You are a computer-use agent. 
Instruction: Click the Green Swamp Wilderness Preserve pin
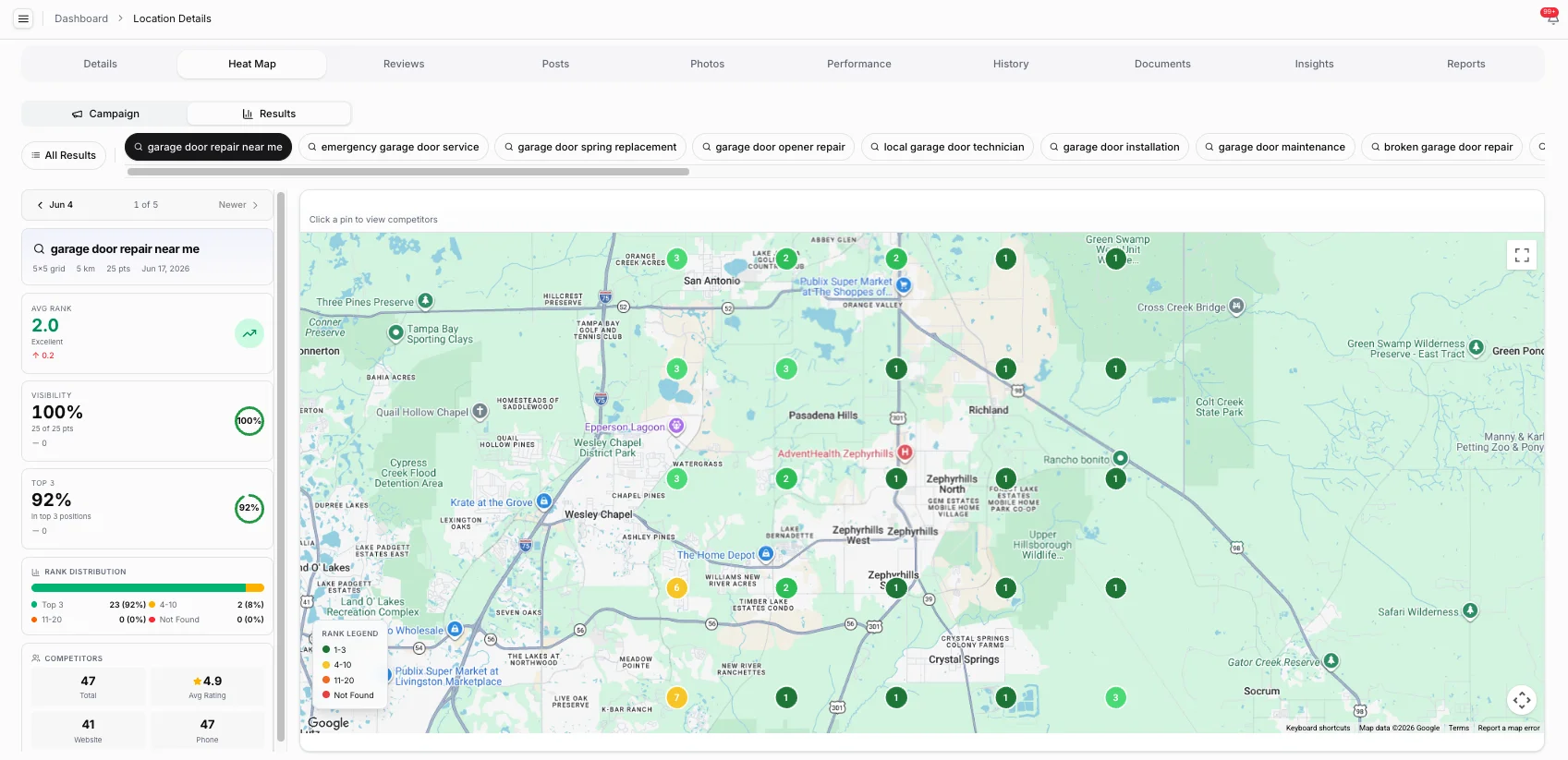click(x=1476, y=347)
